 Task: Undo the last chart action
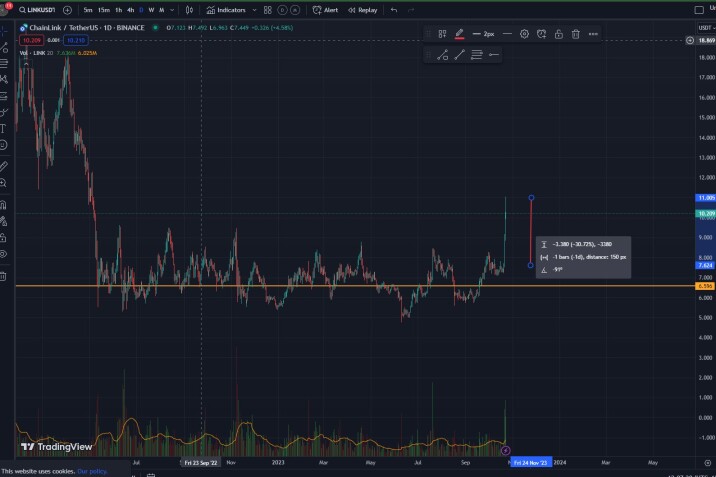click(394, 10)
